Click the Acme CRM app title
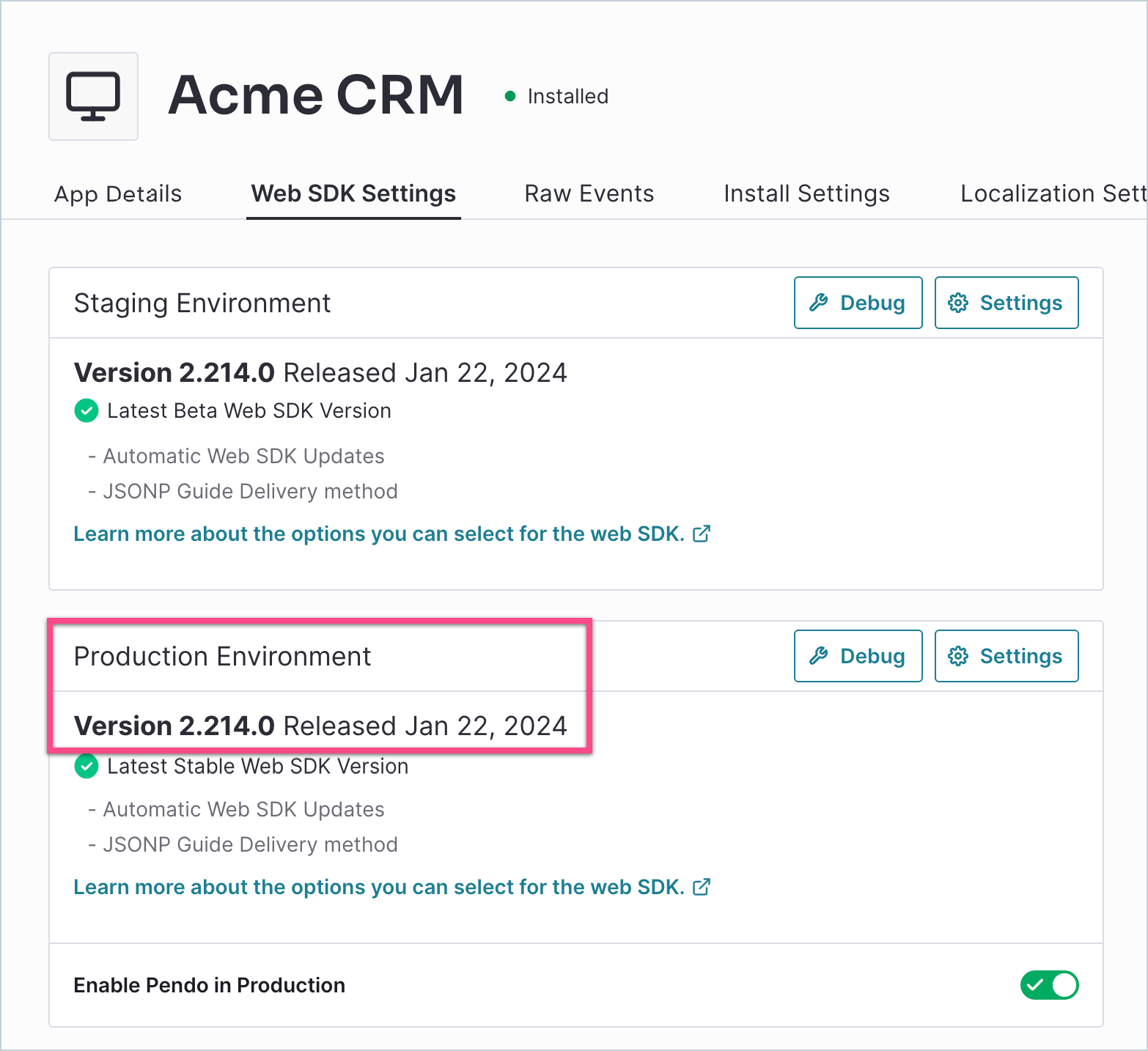The width and height of the screenshot is (1148, 1051). pos(316,95)
